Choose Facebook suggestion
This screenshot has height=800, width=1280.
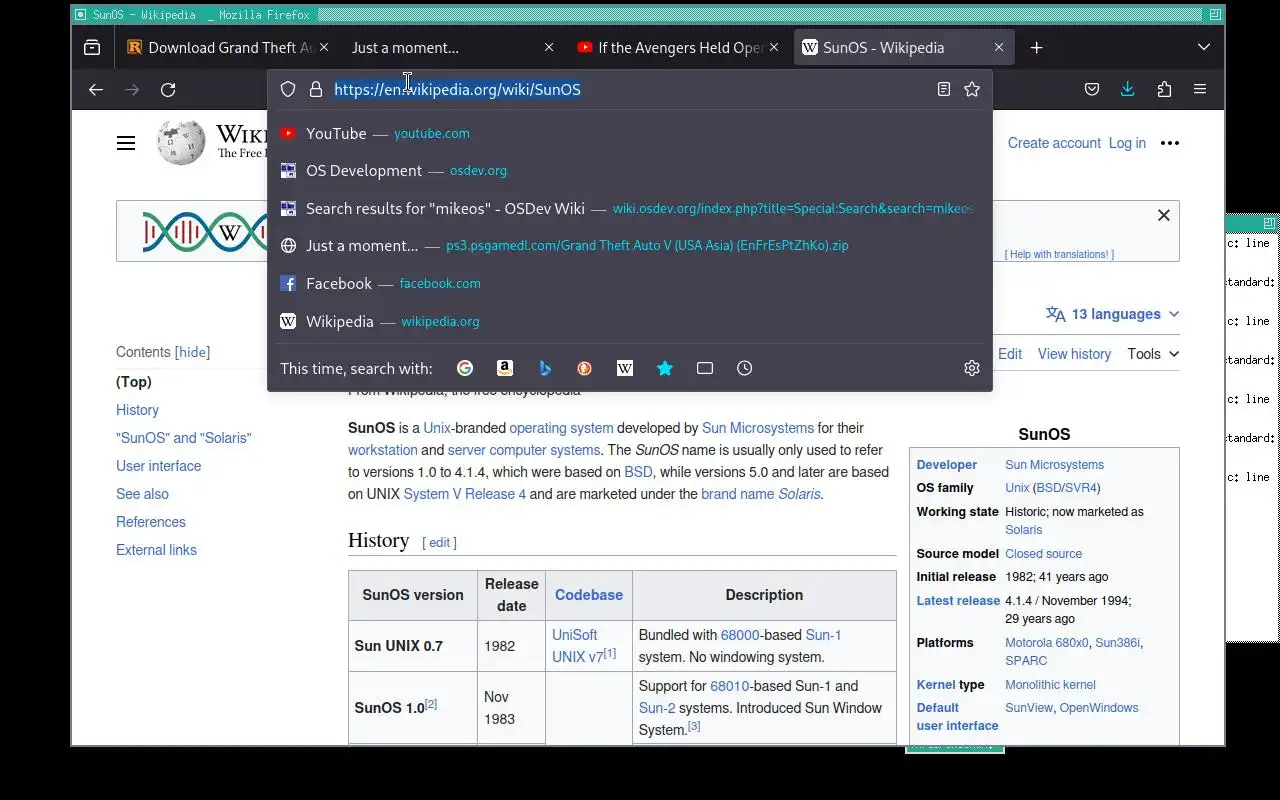630,284
